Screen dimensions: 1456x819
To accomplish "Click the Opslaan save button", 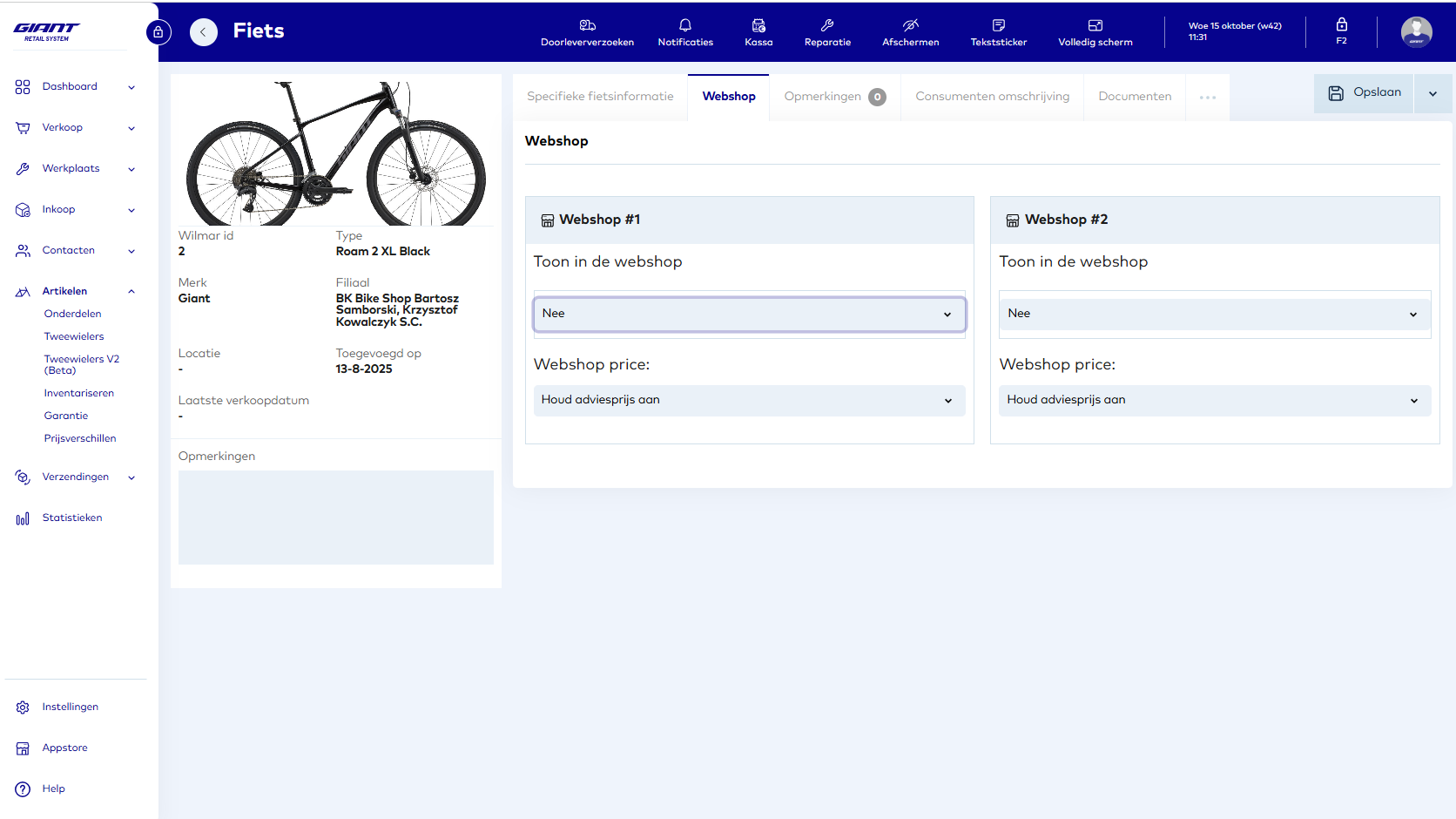I will (1364, 93).
